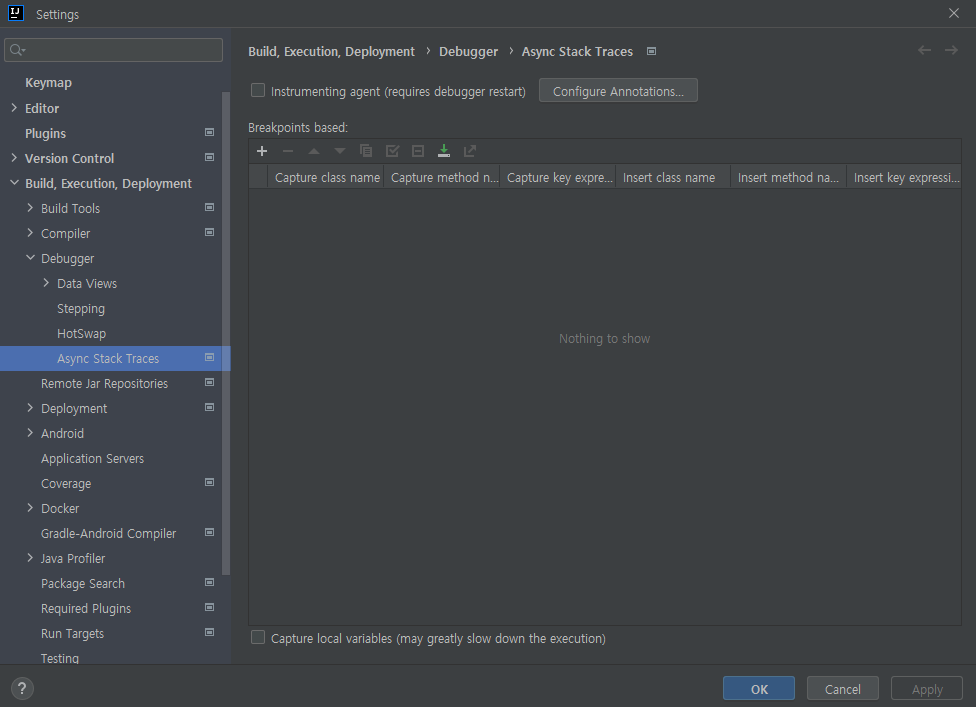
Task: Click the project icon next to Remote Jar Repositories
Action: pyautogui.click(x=210, y=382)
